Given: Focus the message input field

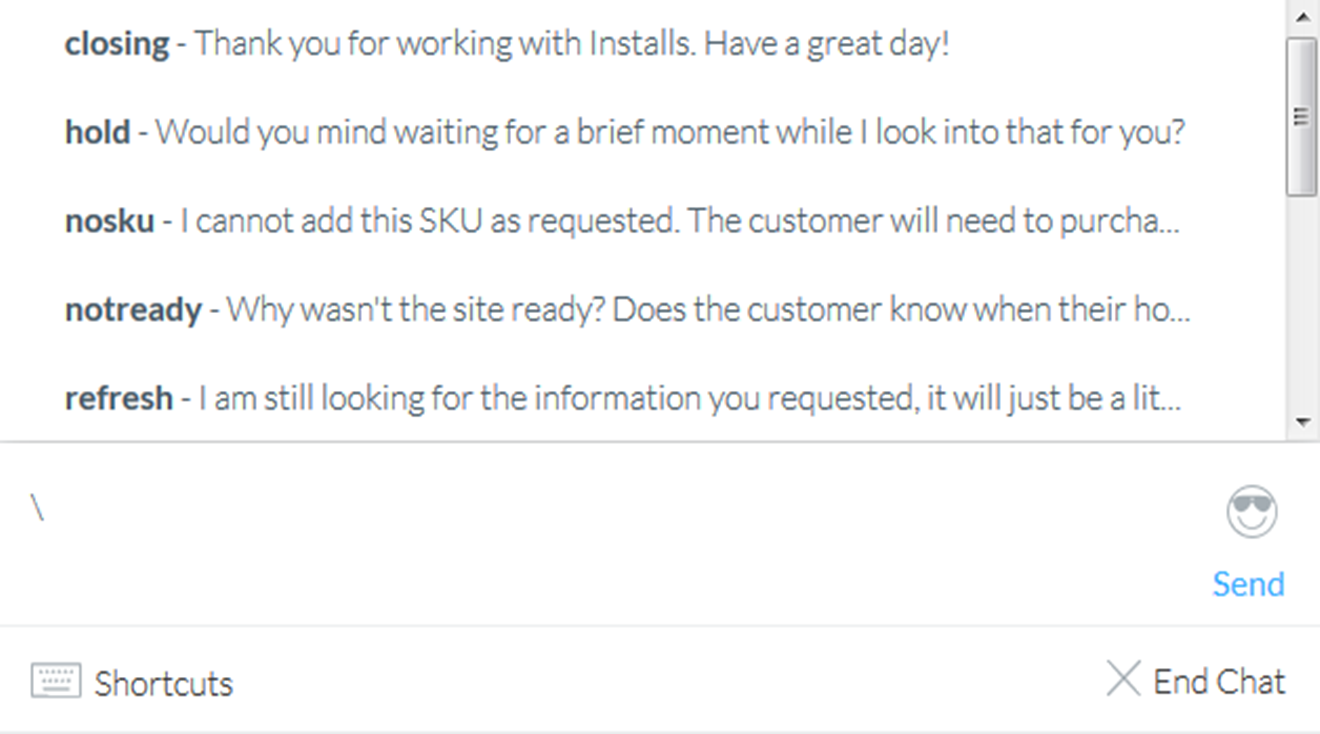Looking at the screenshot, I should click(x=600, y=530).
